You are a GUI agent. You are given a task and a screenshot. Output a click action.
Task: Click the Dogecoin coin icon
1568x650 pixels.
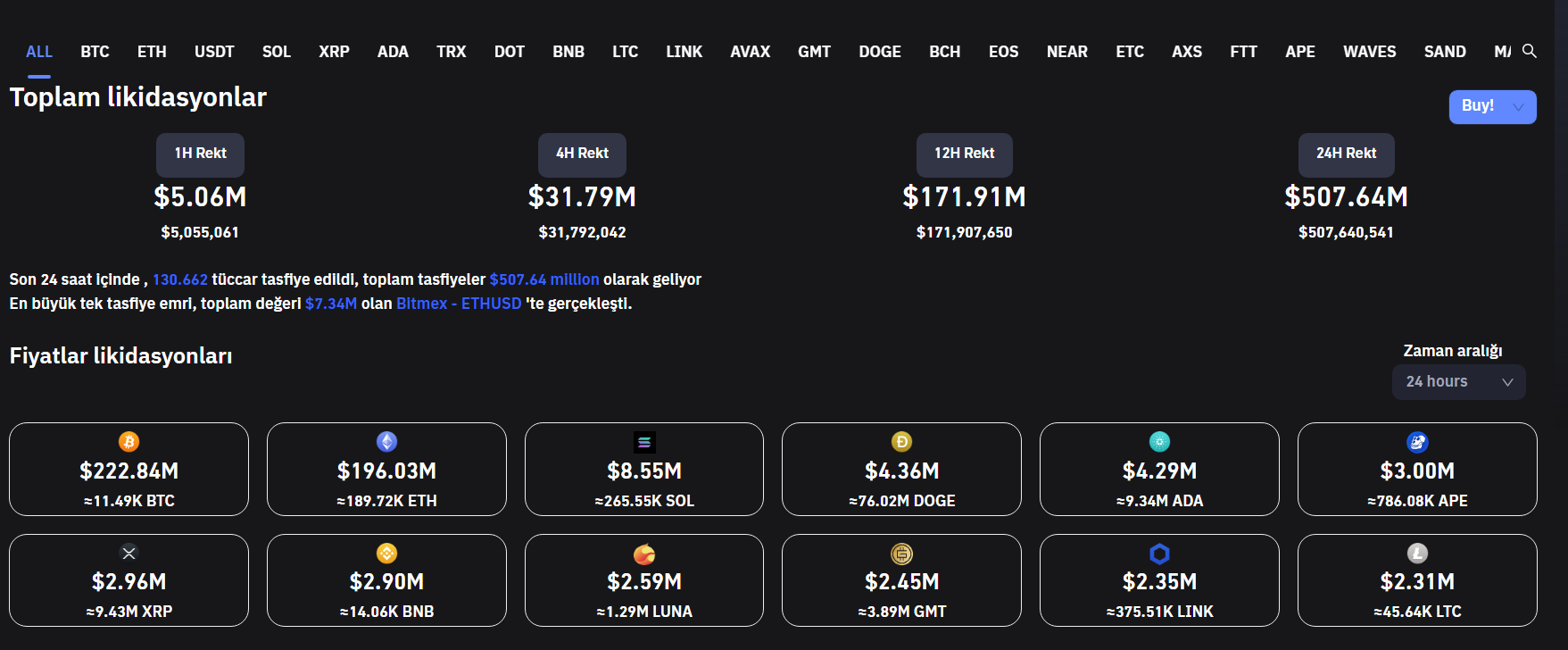point(901,442)
